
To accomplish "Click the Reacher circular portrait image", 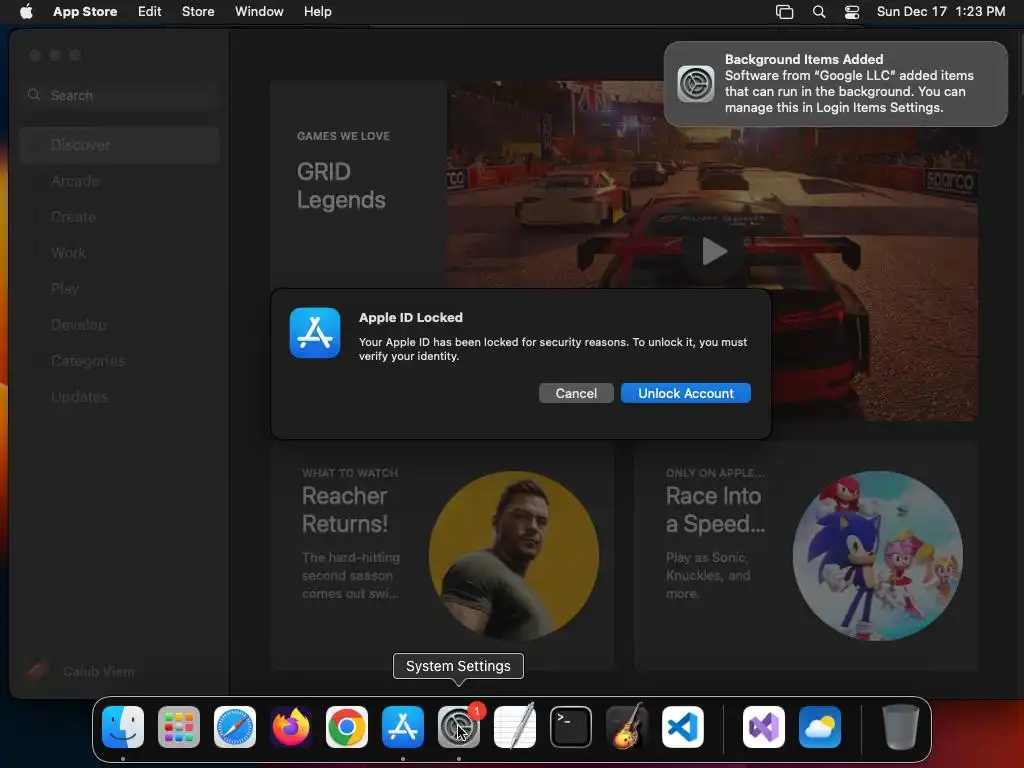I will [514, 556].
